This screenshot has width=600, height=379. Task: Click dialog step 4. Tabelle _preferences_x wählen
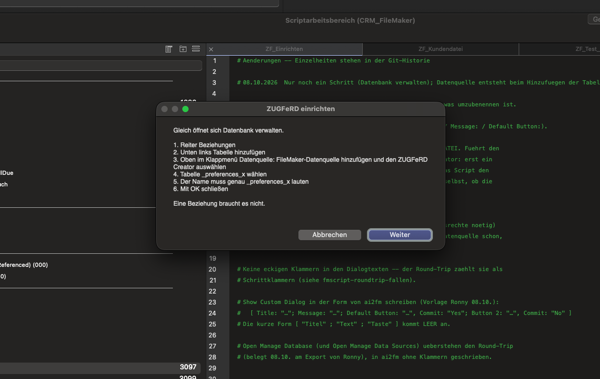tap(220, 174)
